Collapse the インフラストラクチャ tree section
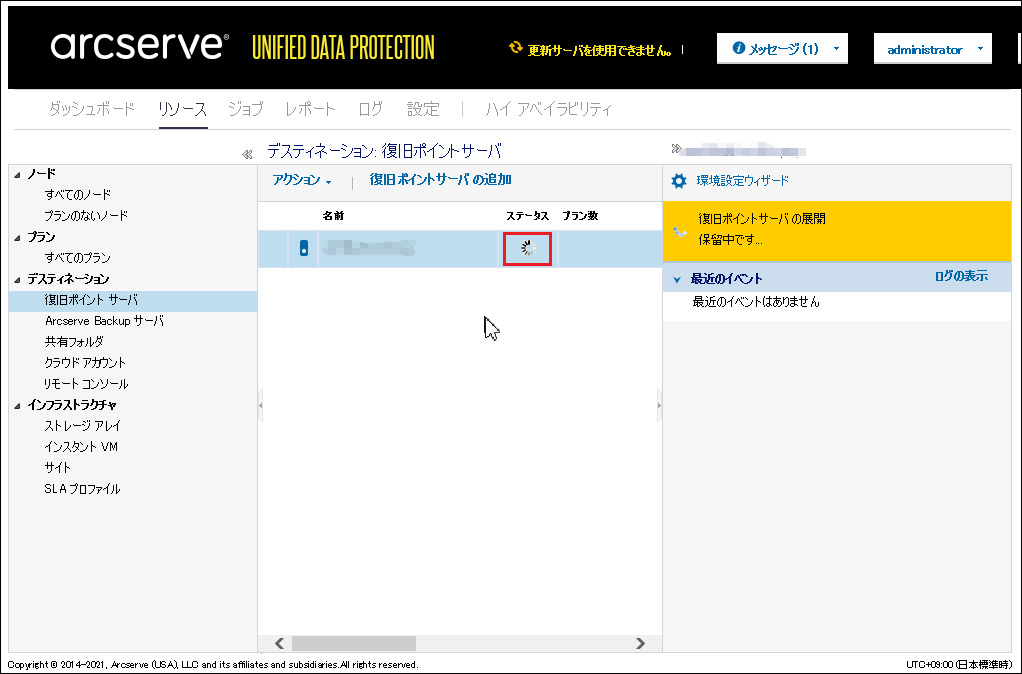The height and width of the screenshot is (674, 1022). (18, 405)
